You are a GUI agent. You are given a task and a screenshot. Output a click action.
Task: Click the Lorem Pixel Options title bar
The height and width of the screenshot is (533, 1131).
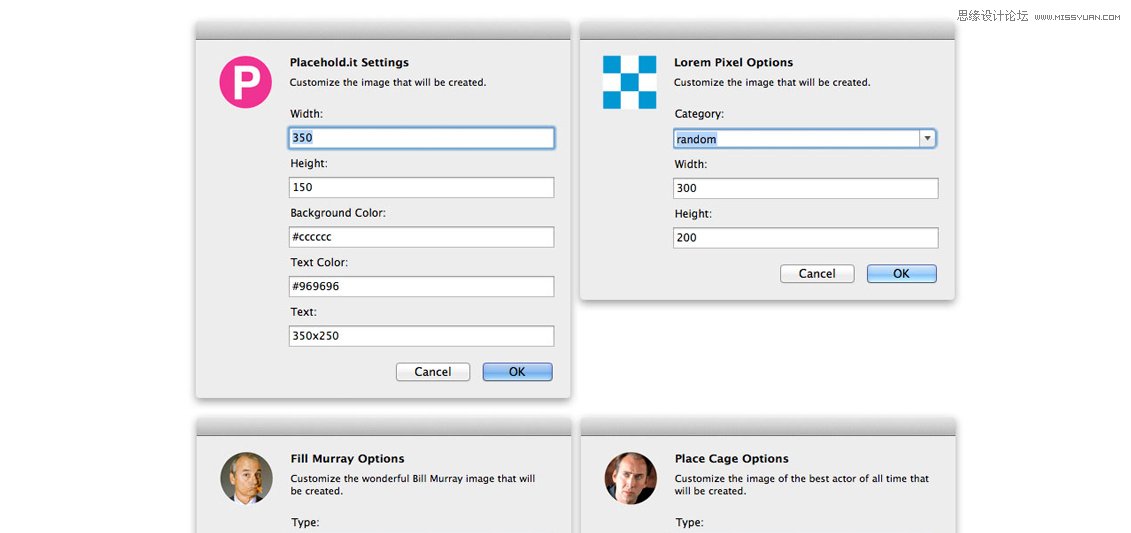tap(767, 31)
